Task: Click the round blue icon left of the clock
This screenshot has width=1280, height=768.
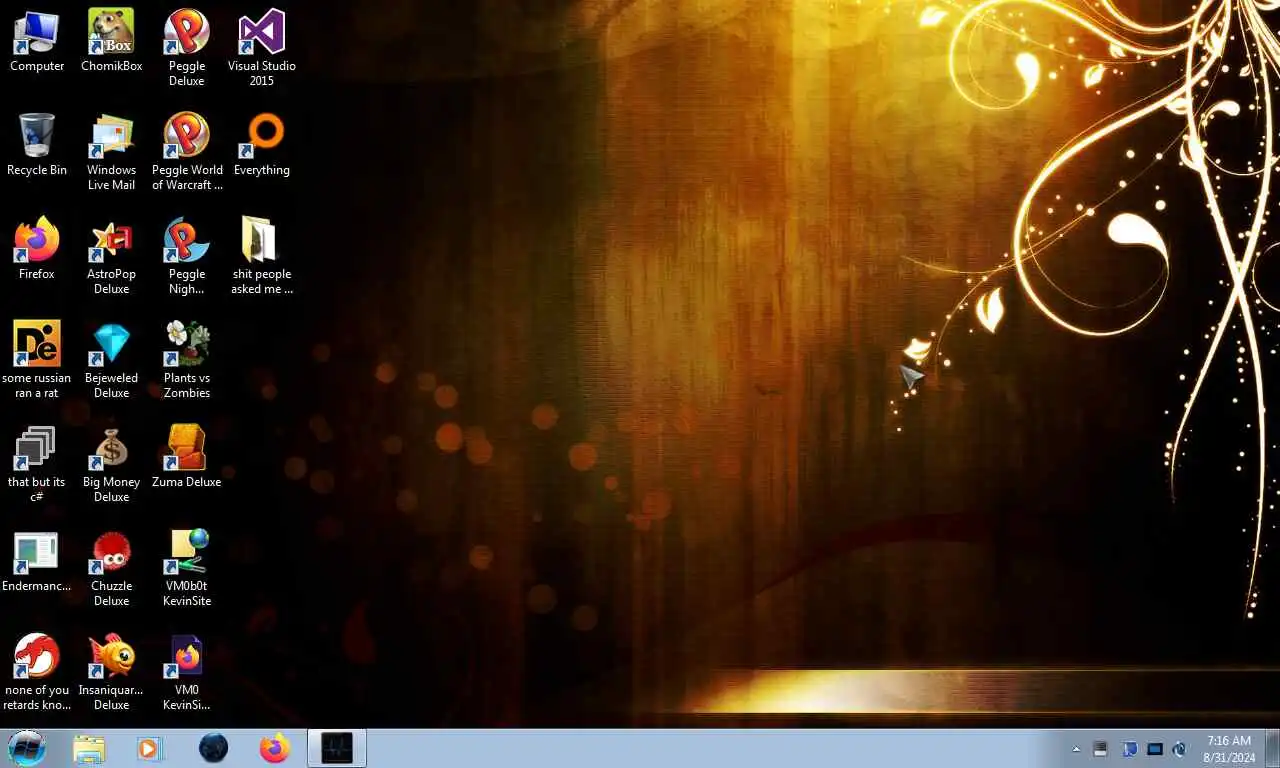Action: tap(1180, 749)
